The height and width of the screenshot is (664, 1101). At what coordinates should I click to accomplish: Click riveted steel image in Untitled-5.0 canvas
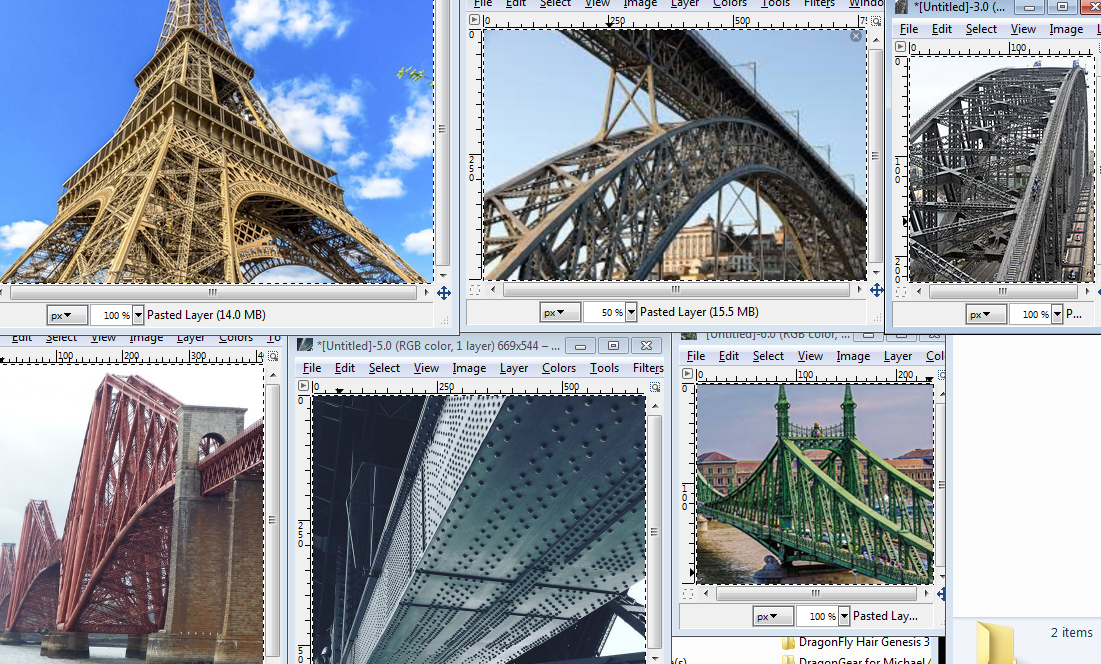pos(479,529)
